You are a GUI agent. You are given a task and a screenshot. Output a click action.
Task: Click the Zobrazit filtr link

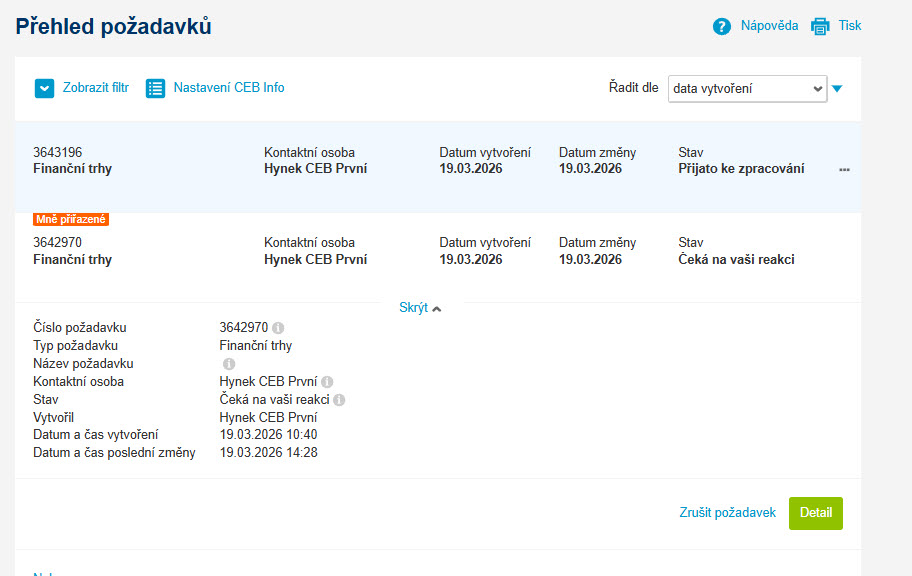(96, 88)
